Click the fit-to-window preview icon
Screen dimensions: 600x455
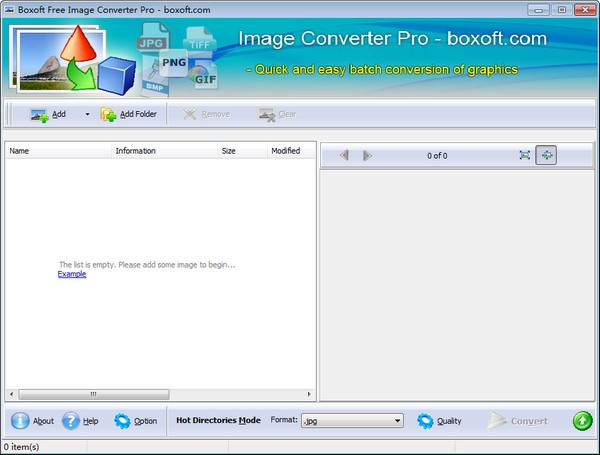click(x=525, y=155)
